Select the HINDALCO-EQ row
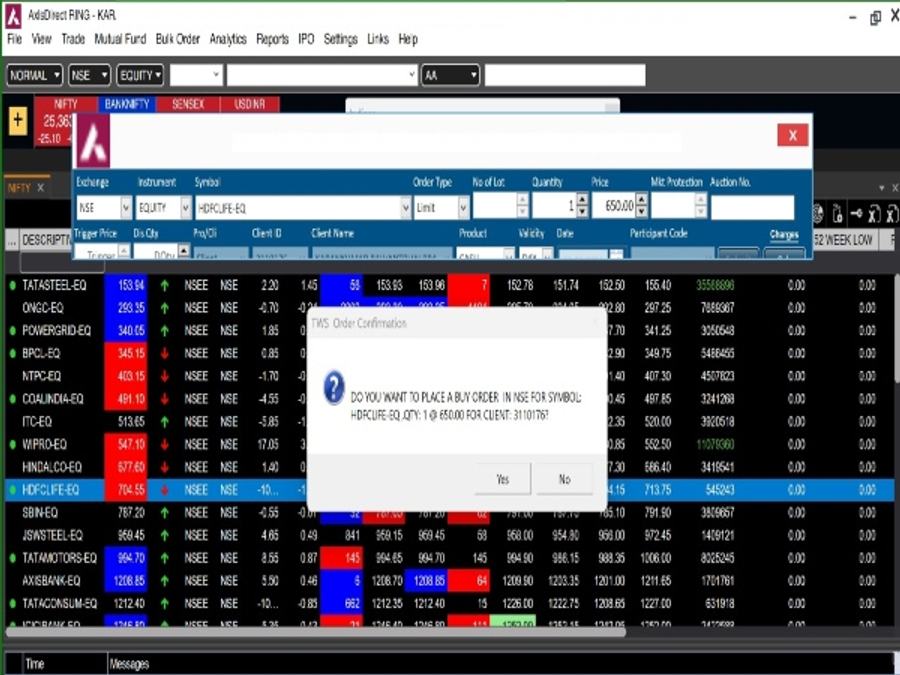 click(450, 467)
